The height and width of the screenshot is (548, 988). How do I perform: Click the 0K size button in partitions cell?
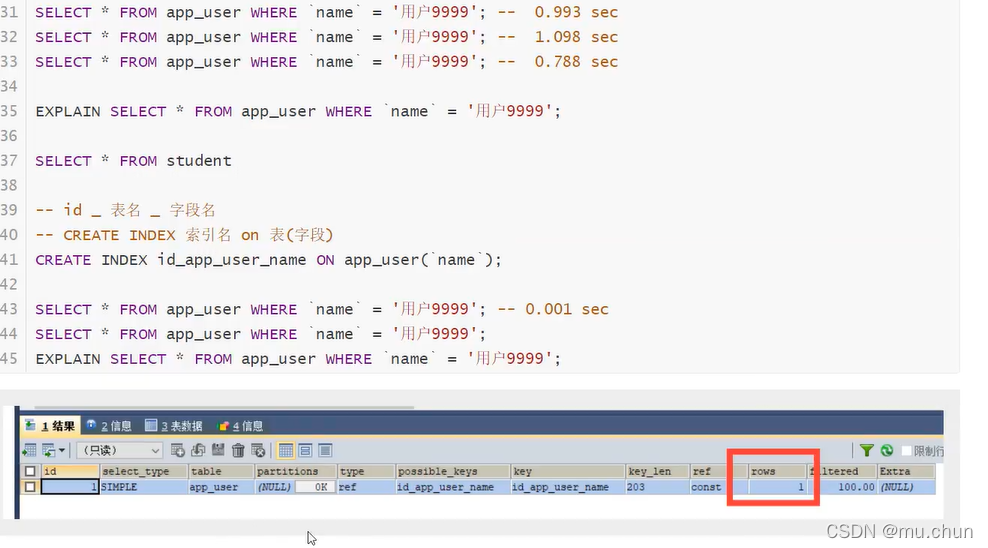coord(315,487)
